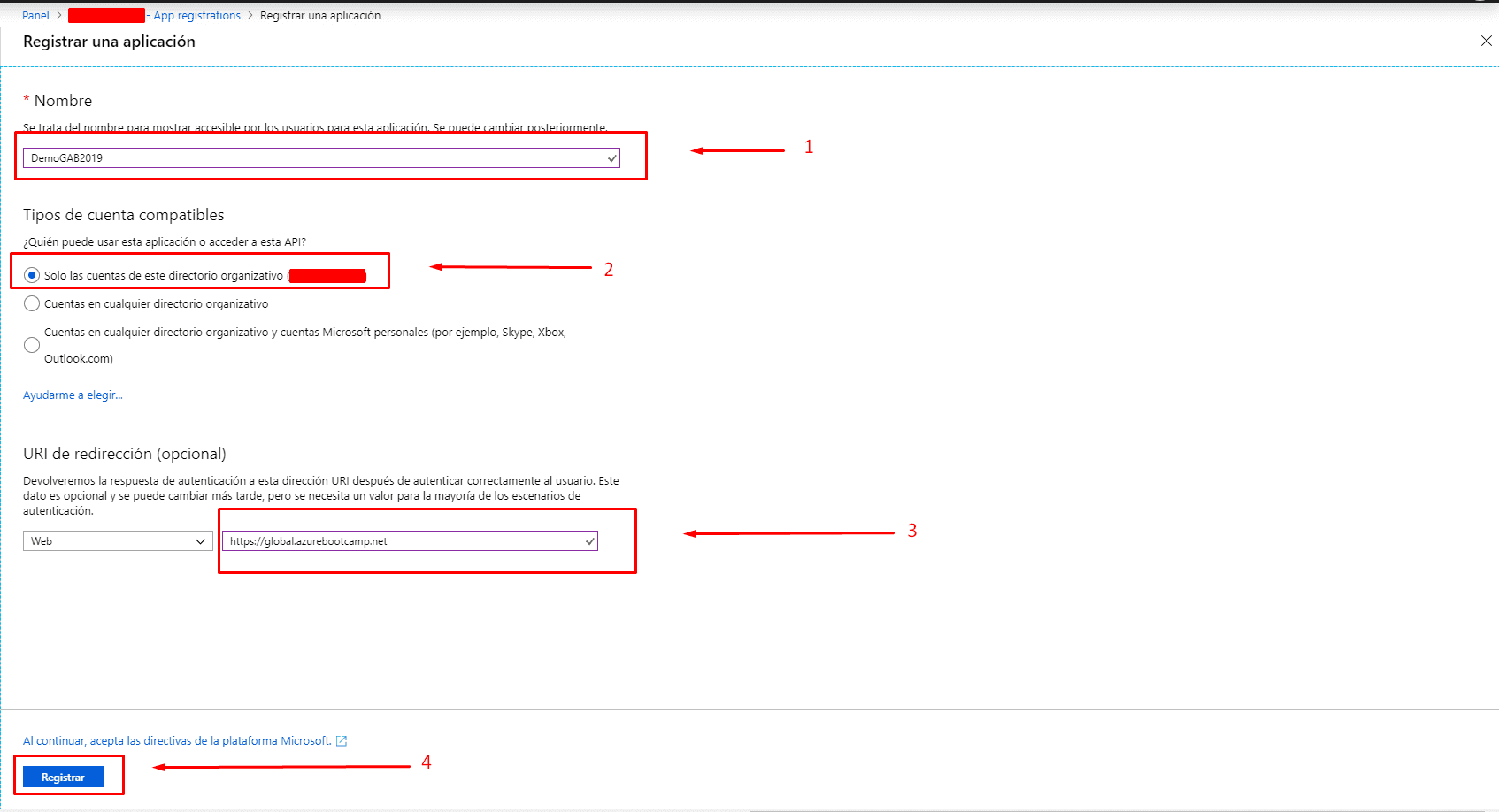Click the Panel breadcrumb link
1499x812 pixels.
(35, 16)
